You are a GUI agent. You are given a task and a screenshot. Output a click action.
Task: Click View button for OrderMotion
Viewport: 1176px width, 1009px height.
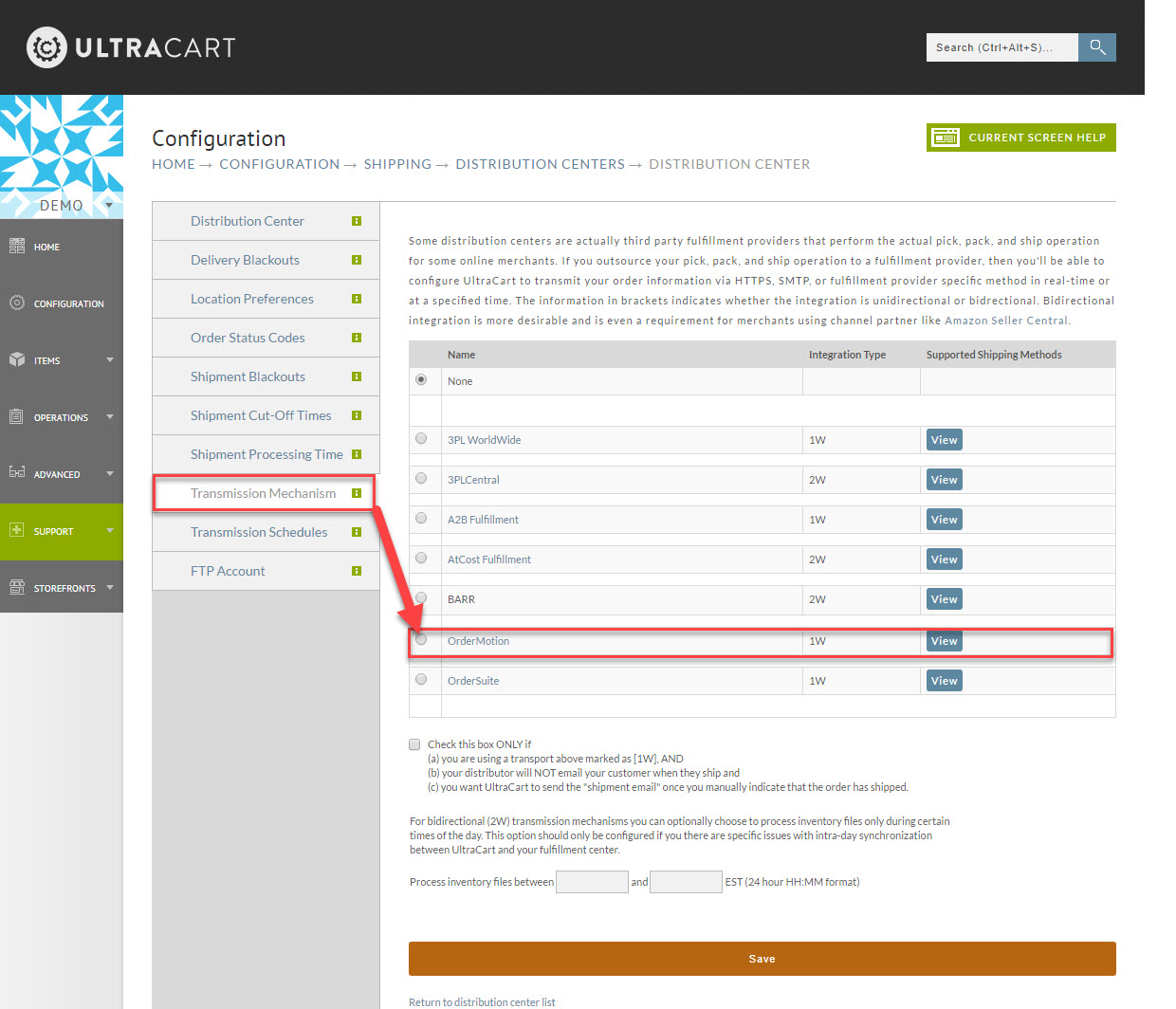945,641
